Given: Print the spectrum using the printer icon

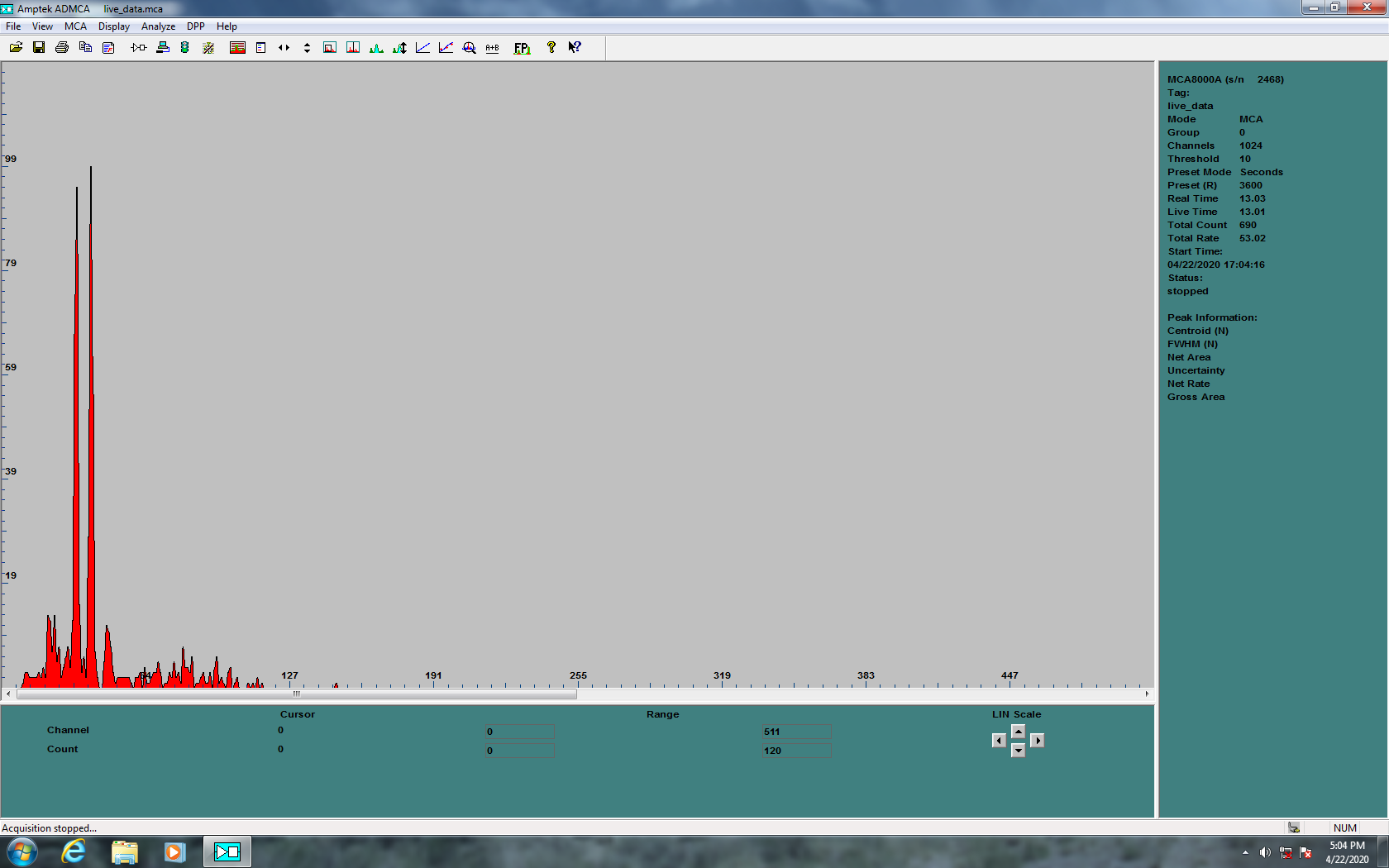Looking at the screenshot, I should 62,48.
